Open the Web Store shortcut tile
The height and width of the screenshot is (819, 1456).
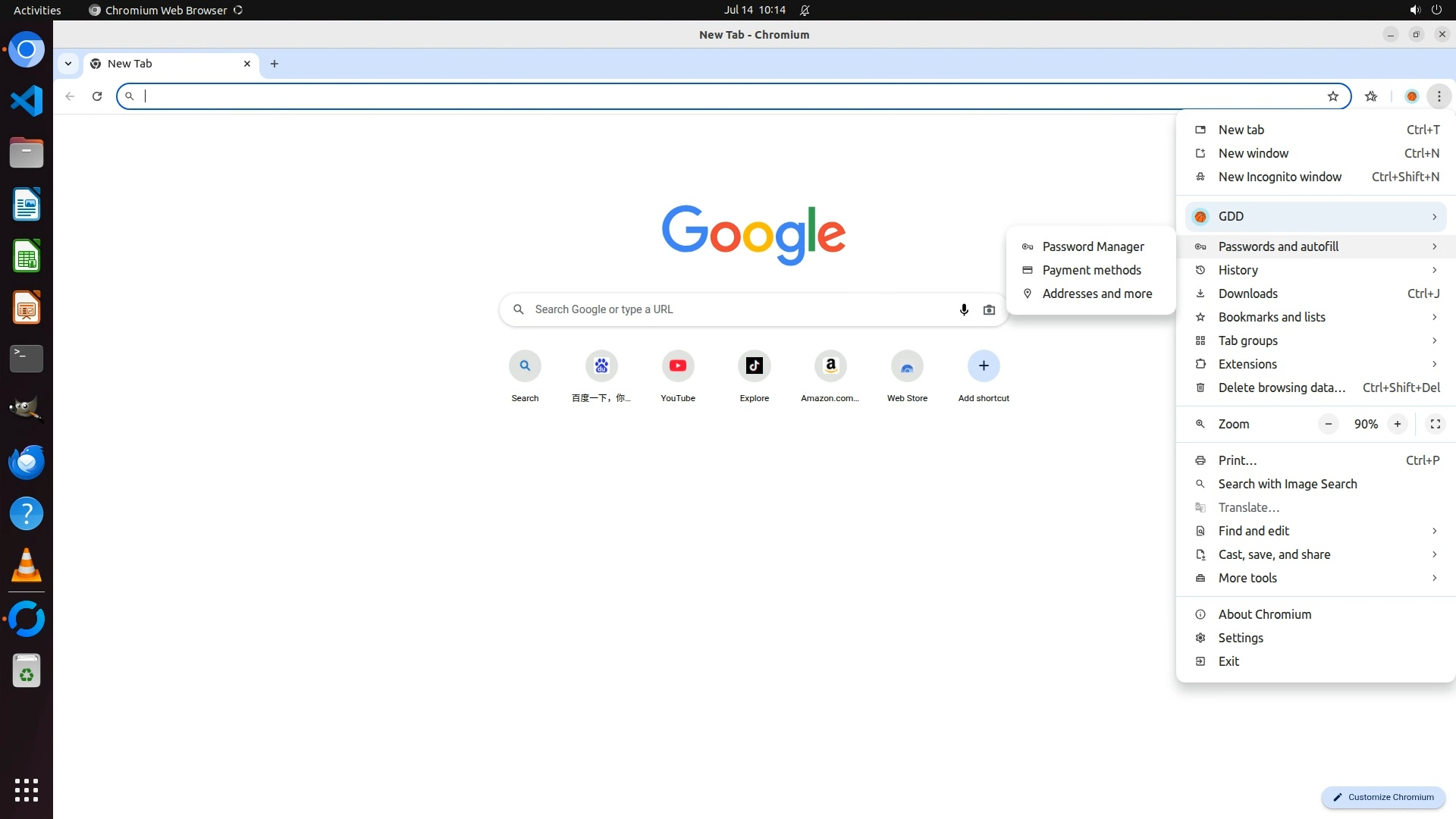coord(907,366)
